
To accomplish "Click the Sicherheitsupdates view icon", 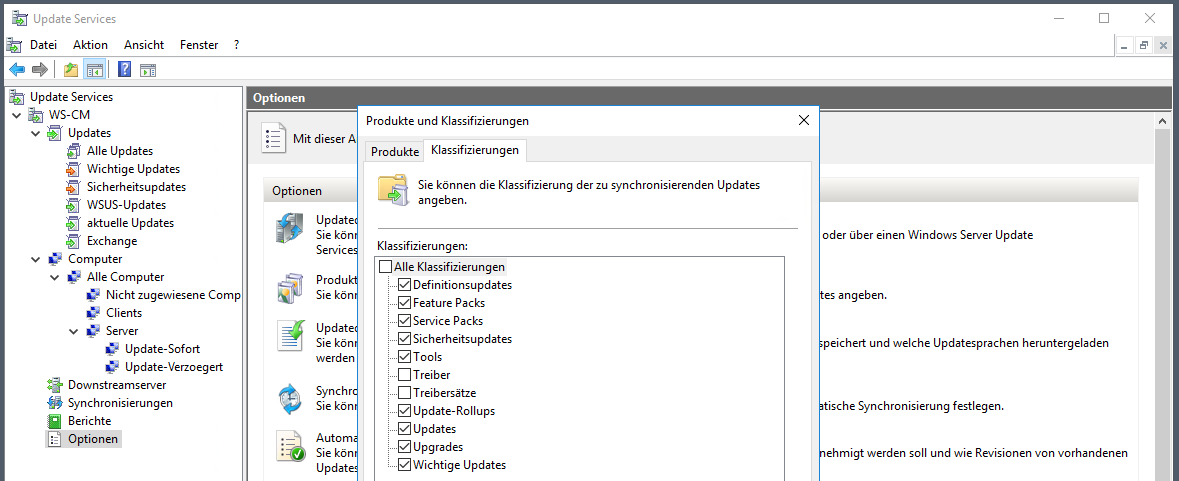I will tap(73, 187).
